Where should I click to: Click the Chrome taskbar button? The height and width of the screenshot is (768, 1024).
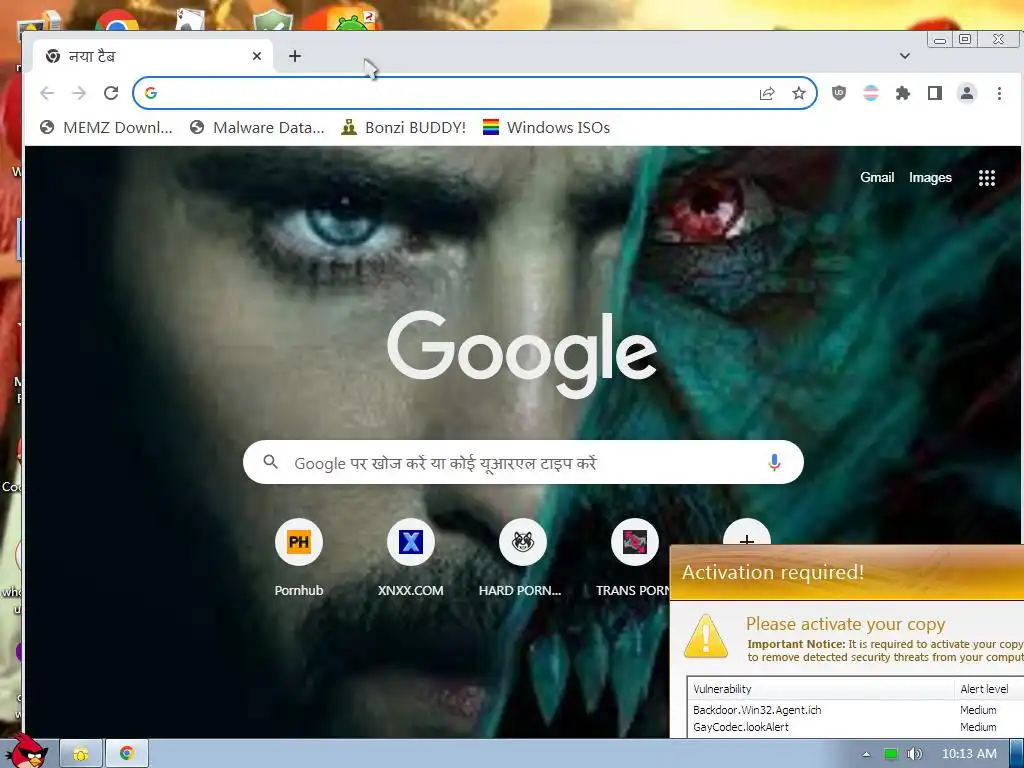tap(127, 754)
